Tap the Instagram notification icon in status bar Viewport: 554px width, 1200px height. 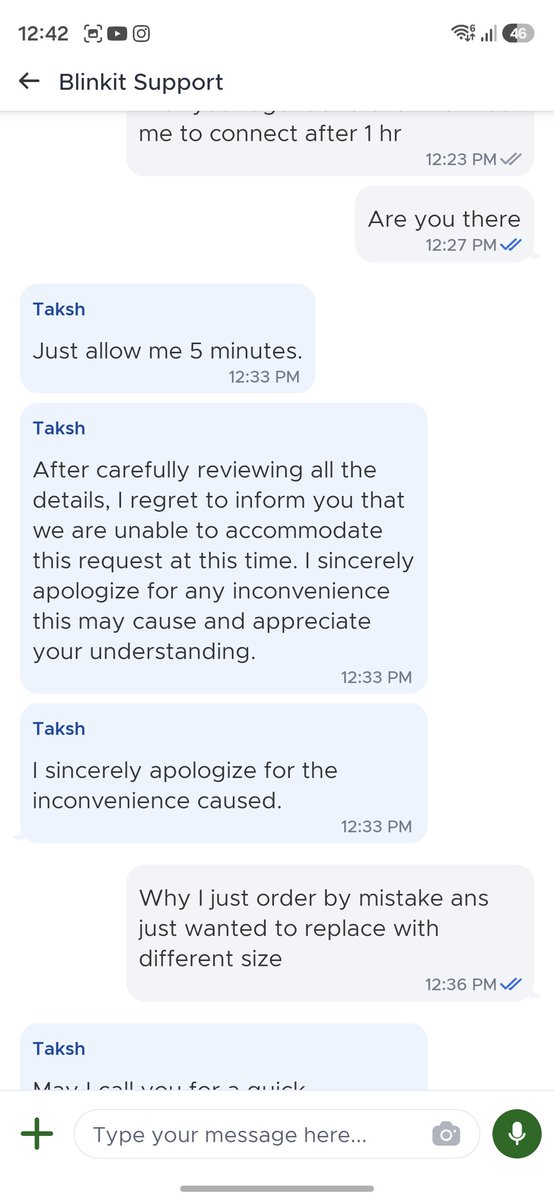(x=142, y=33)
